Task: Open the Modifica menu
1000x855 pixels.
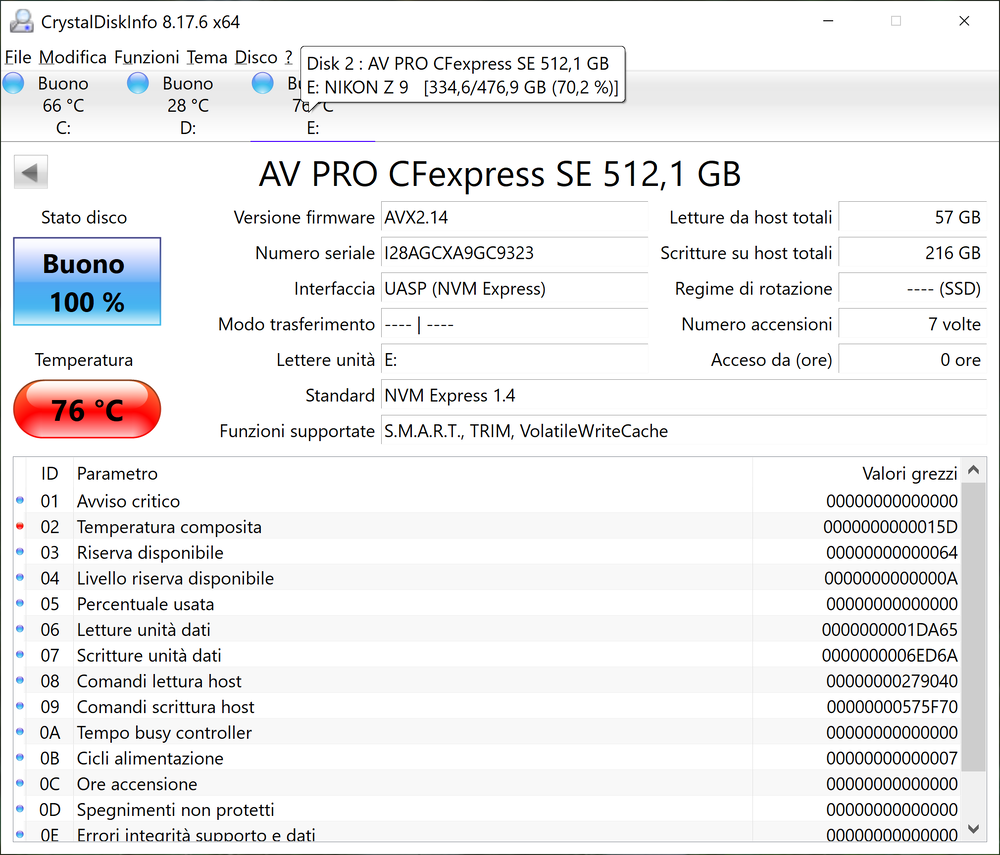Action: (x=73, y=57)
